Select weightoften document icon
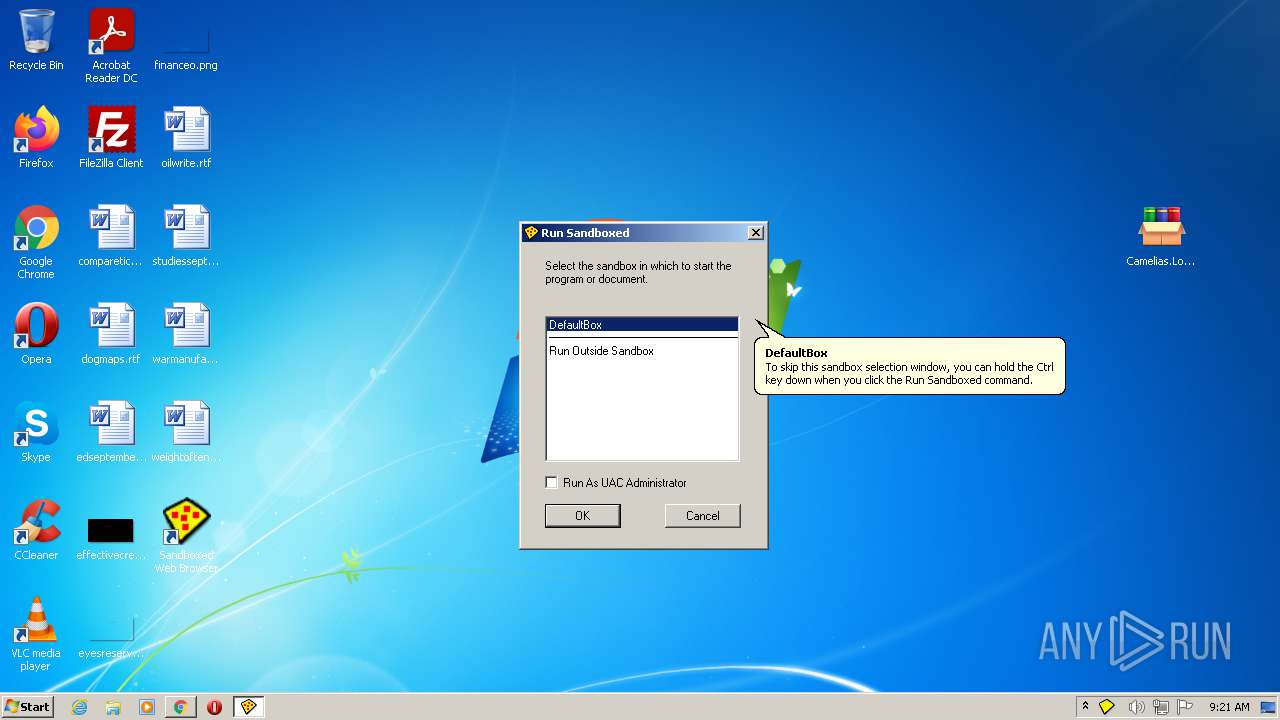 point(186,431)
